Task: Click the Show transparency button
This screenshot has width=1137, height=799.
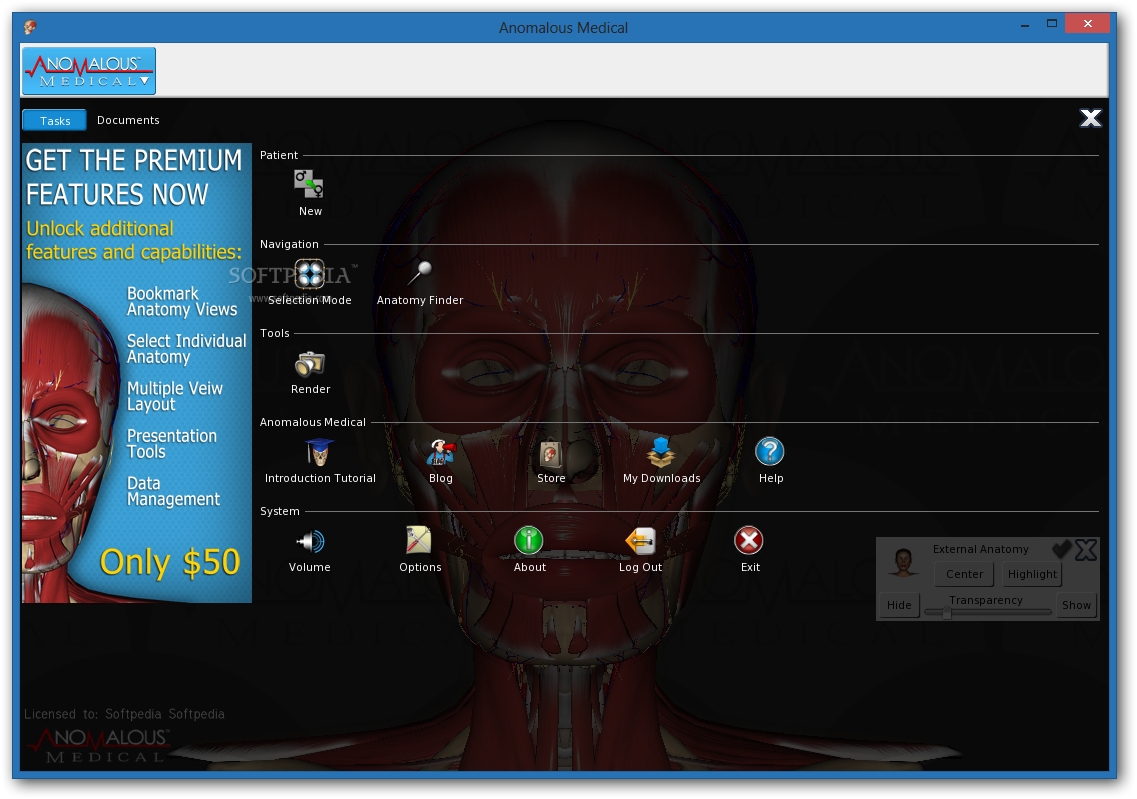Action: [x=1076, y=605]
